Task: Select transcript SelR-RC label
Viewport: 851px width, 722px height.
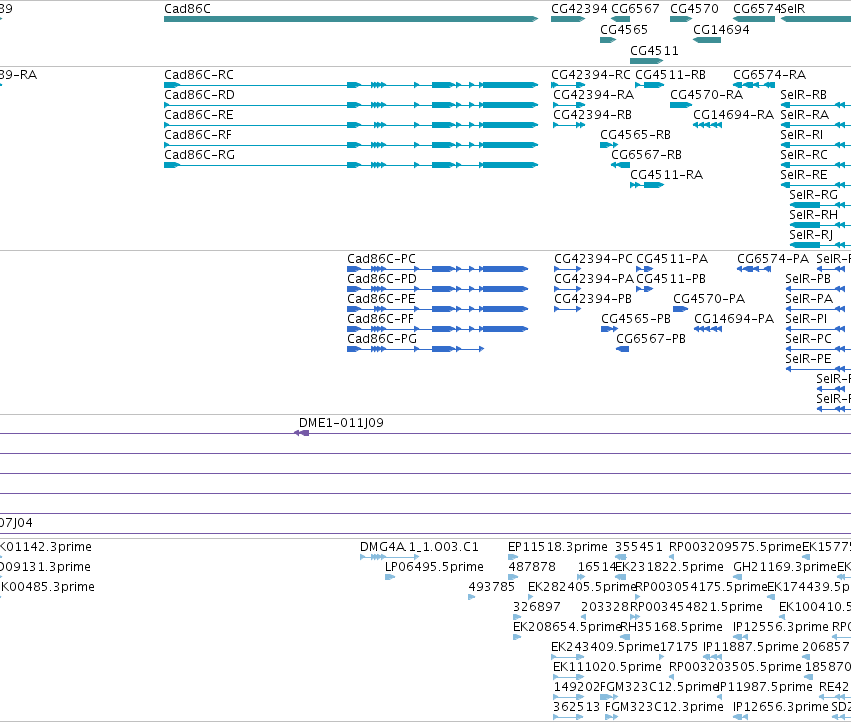Action: pos(804,155)
